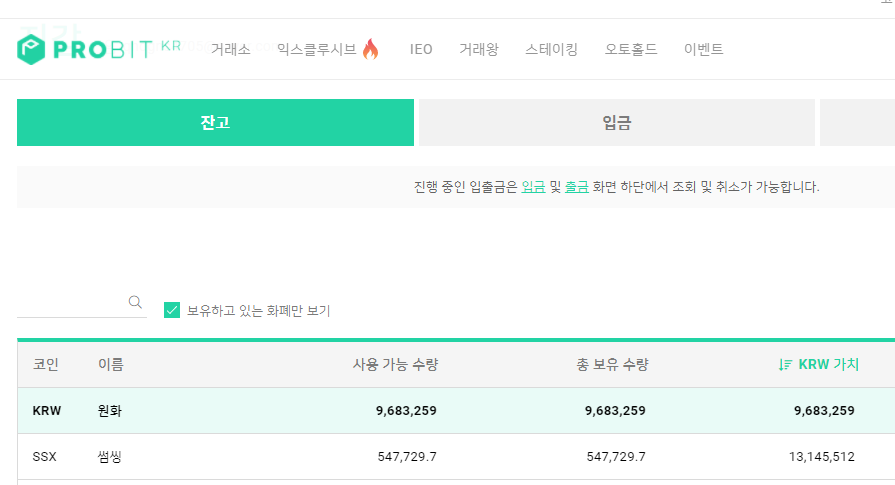Open the 스테이킹 menu item
Screen dimensions: 895x485
551,49
